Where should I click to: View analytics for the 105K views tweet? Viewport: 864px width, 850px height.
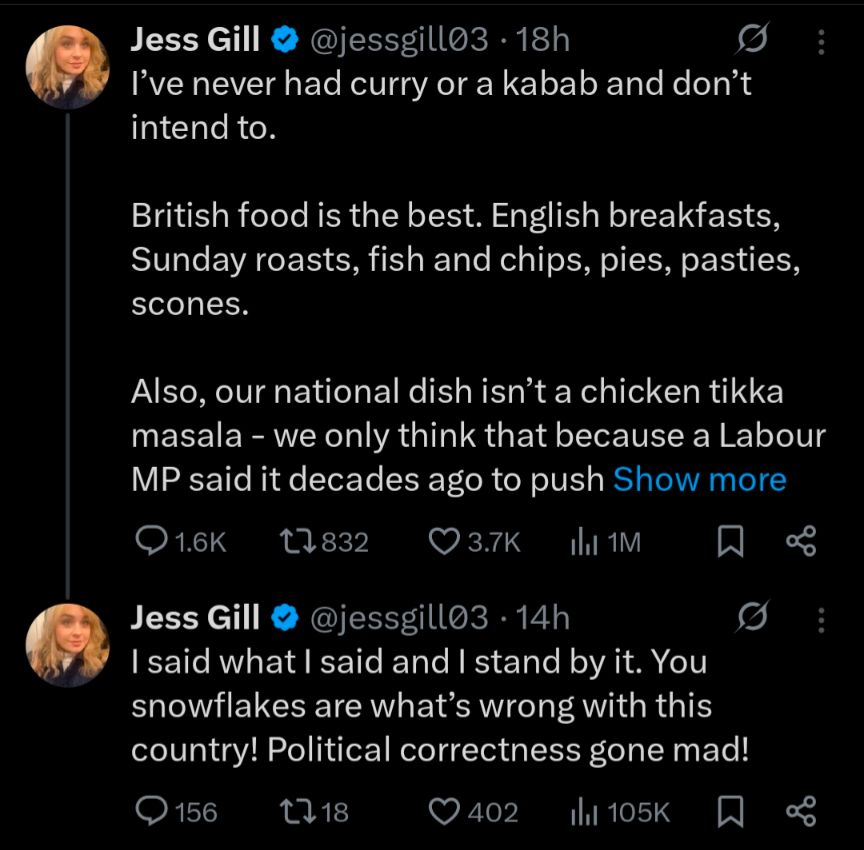(x=583, y=811)
